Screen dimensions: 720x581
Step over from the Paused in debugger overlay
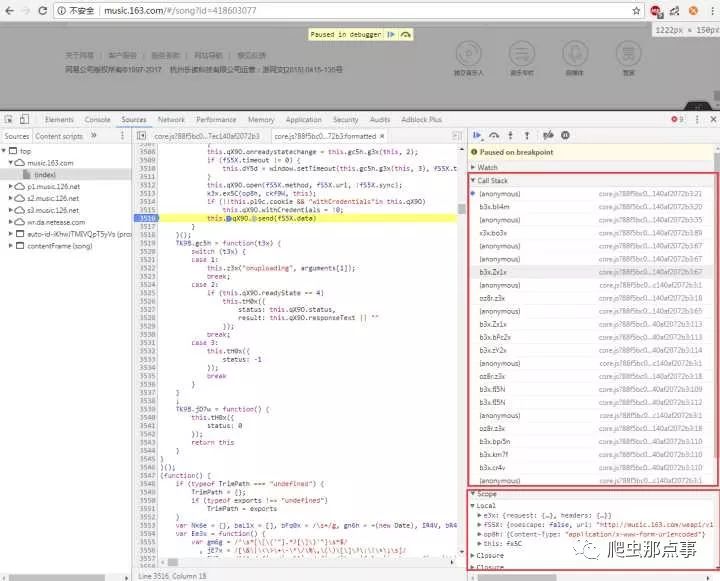(x=405, y=34)
